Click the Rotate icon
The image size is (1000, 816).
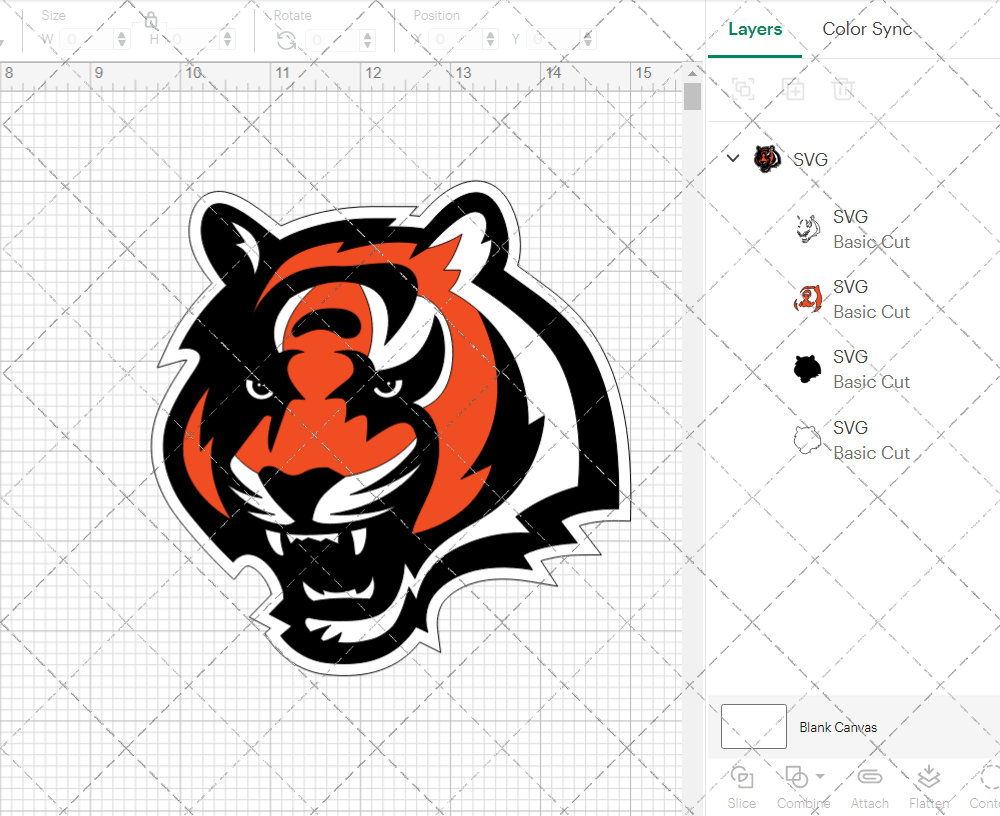(286, 40)
